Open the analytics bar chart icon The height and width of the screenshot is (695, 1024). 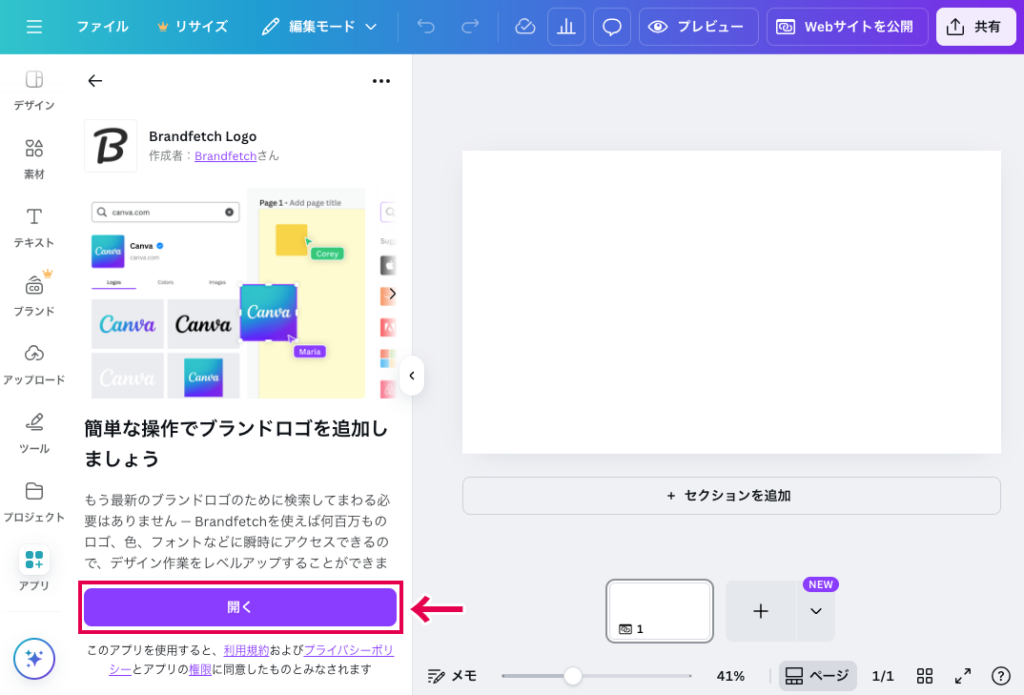pos(566,27)
